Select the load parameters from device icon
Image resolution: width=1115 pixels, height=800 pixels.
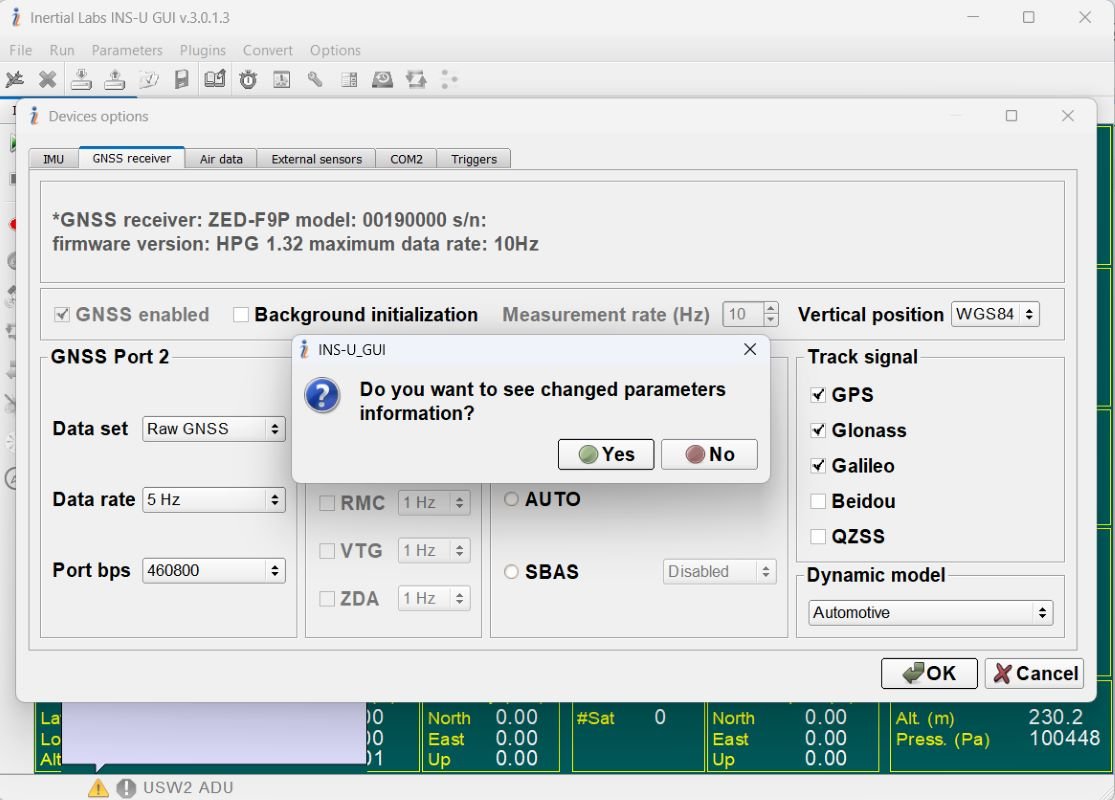pyautogui.click(x=81, y=79)
